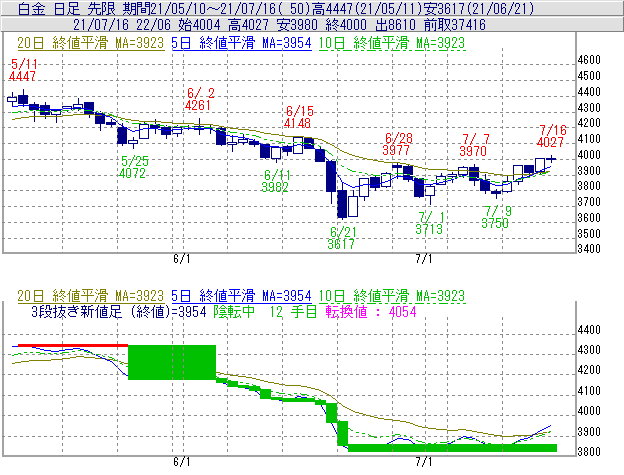624x475 pixels.
Task: Click the 3段抜き新値足 (終値)=3954 text
Action: [119, 311]
